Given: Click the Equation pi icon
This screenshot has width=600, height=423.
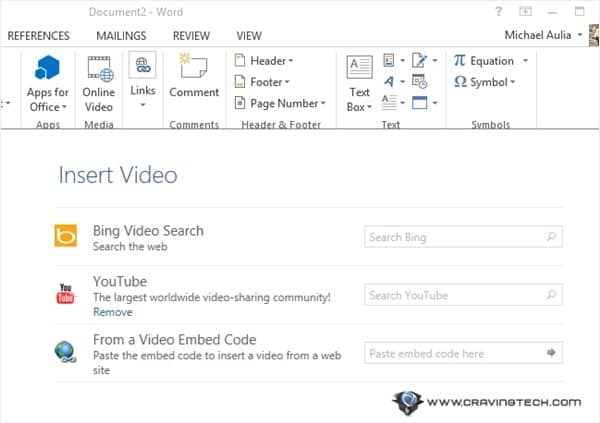Looking at the screenshot, I should (460, 60).
